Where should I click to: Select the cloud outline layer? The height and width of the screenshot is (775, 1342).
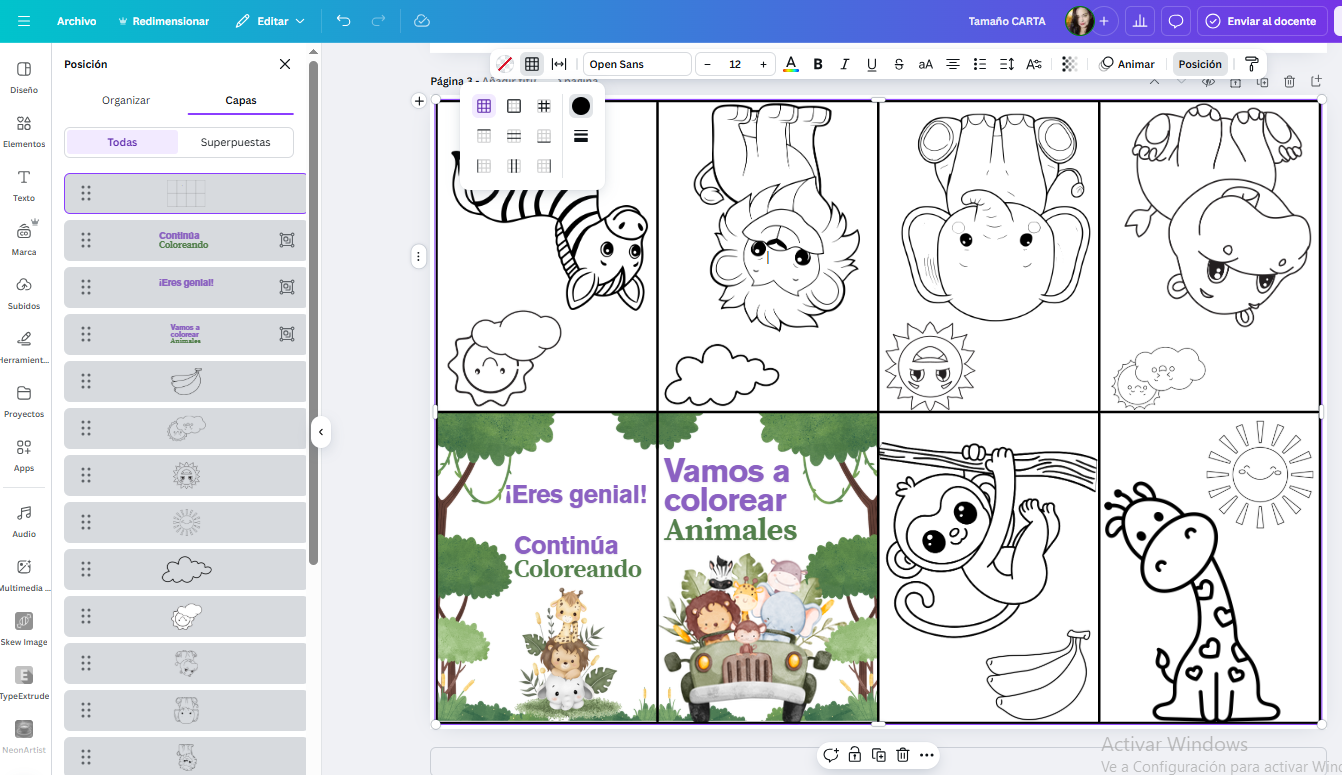tap(185, 569)
